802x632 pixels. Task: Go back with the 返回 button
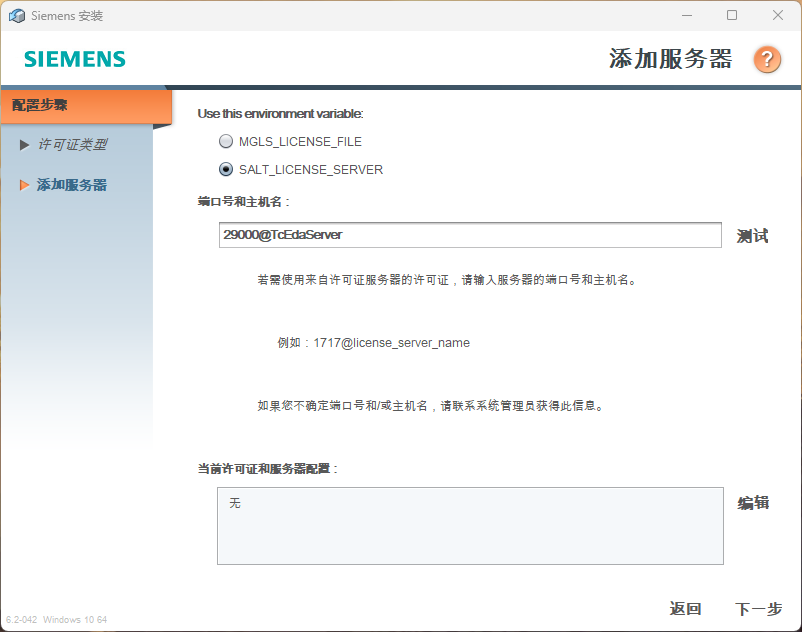685,609
